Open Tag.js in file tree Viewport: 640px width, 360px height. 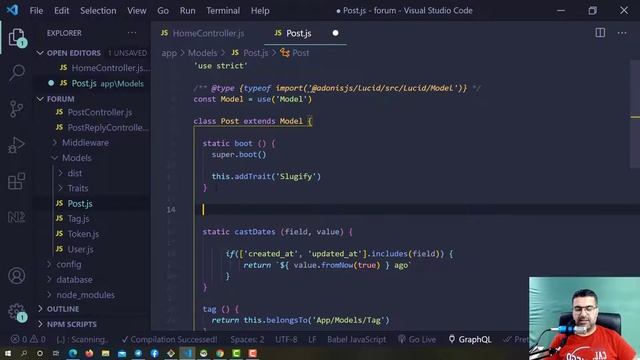[78, 219]
